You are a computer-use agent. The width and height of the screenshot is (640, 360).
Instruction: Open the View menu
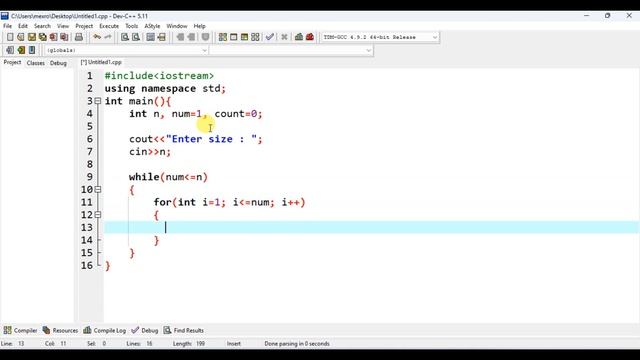coord(63,26)
